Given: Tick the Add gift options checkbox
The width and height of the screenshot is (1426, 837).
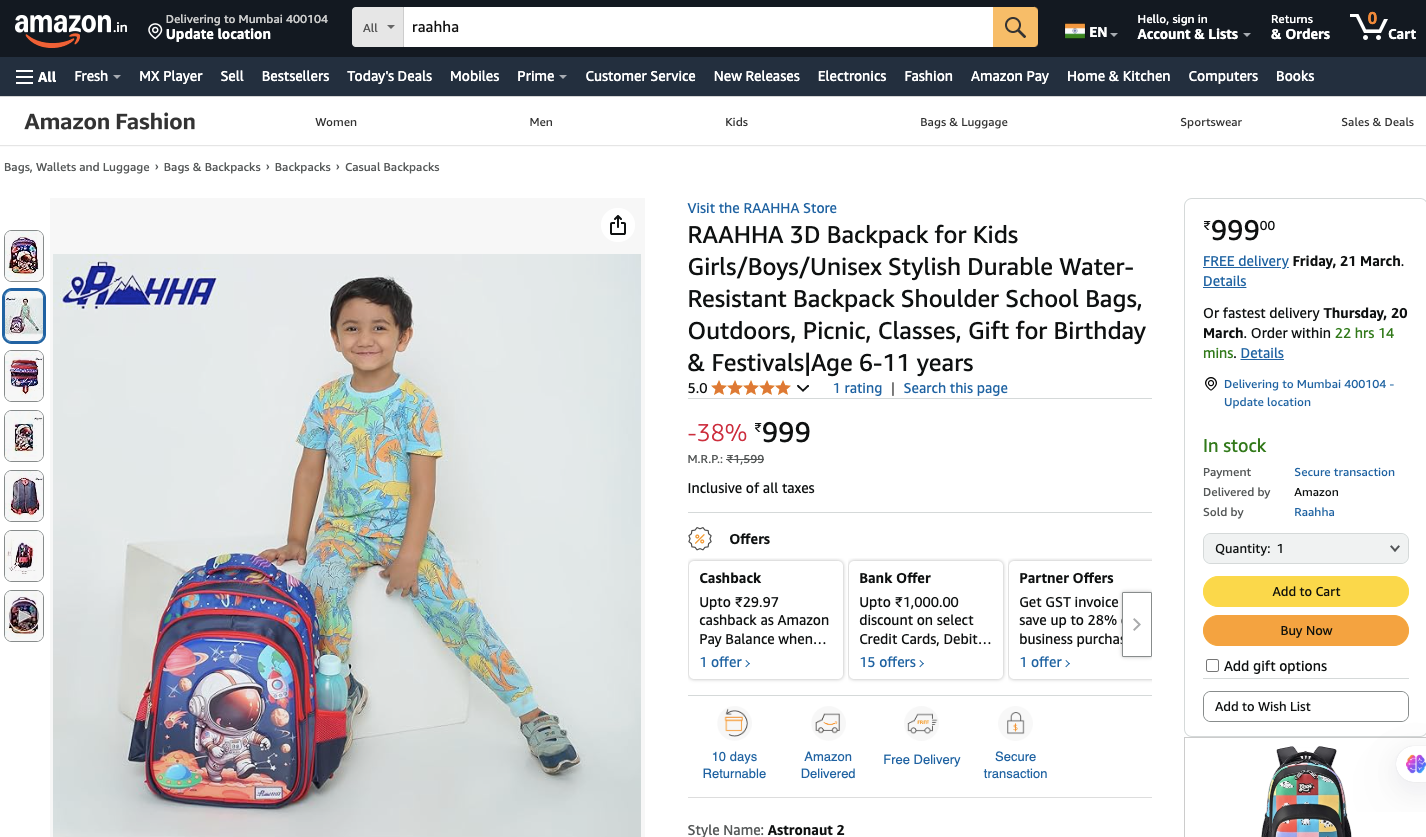Looking at the screenshot, I should click(x=1213, y=666).
